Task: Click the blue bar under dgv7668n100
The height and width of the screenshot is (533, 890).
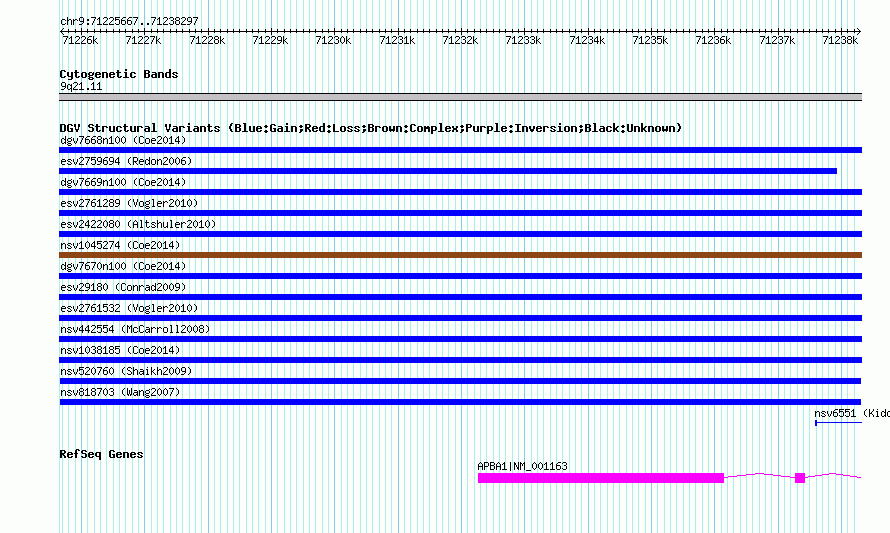Action: click(460, 150)
